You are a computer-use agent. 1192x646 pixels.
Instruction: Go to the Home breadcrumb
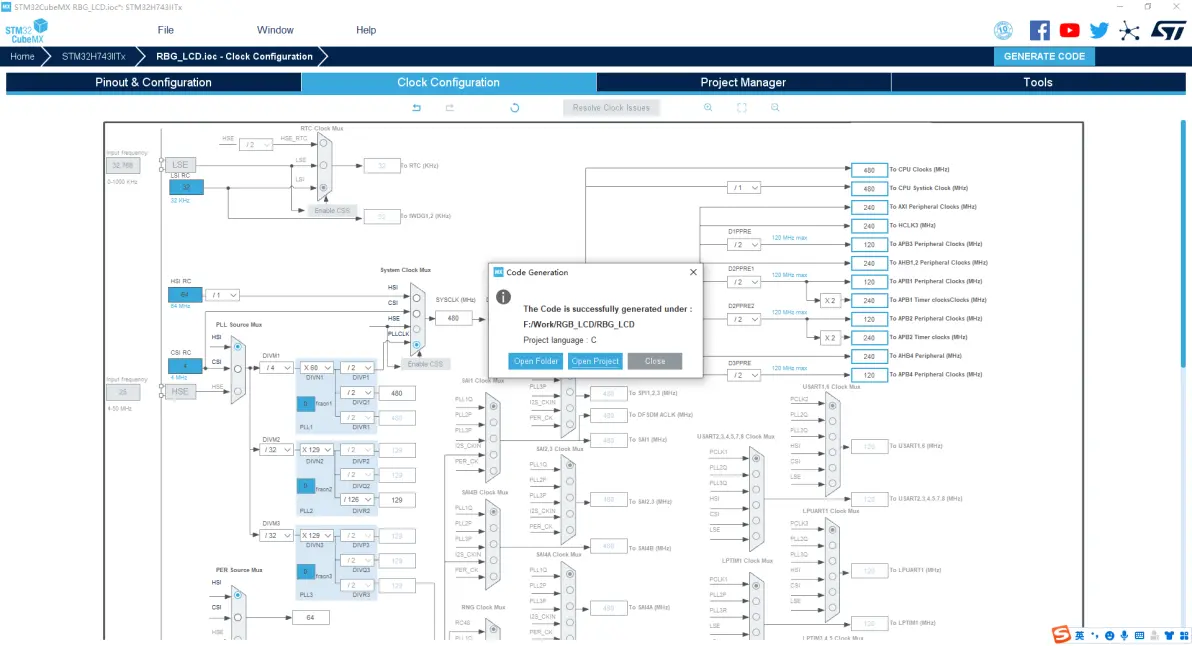click(22, 56)
